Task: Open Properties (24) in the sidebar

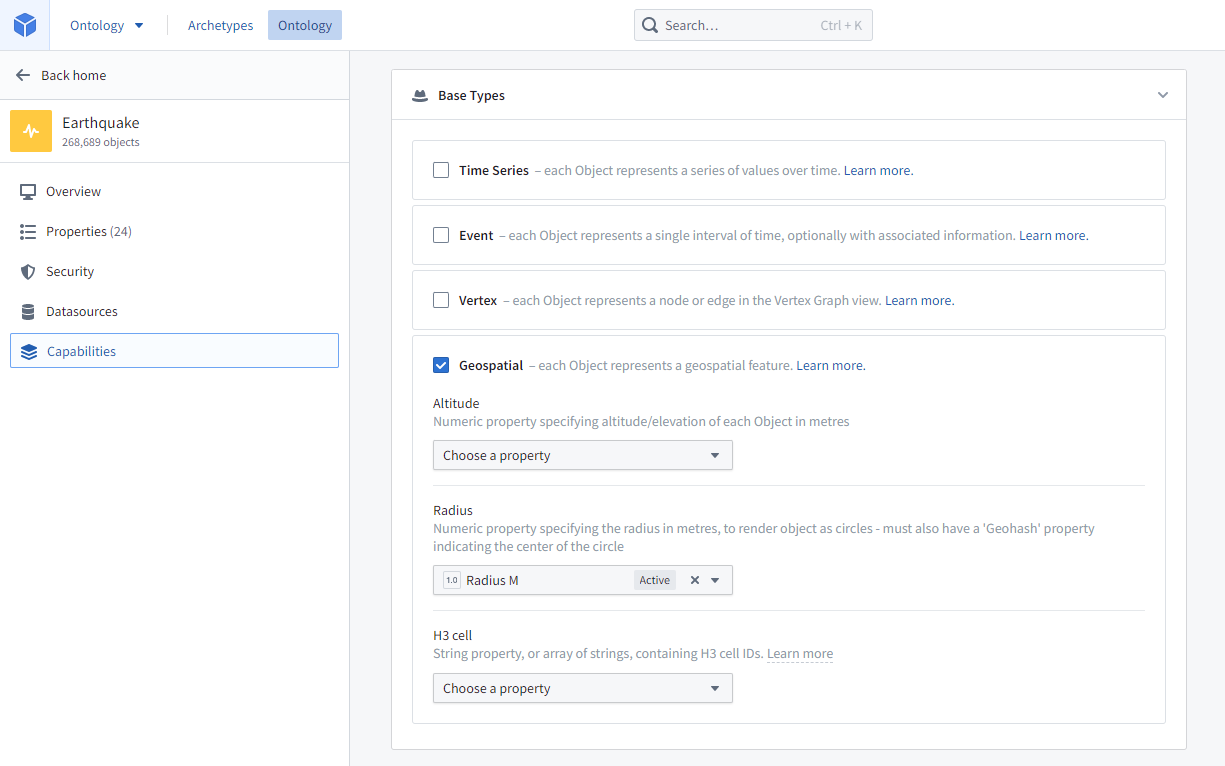Action: 174,231
